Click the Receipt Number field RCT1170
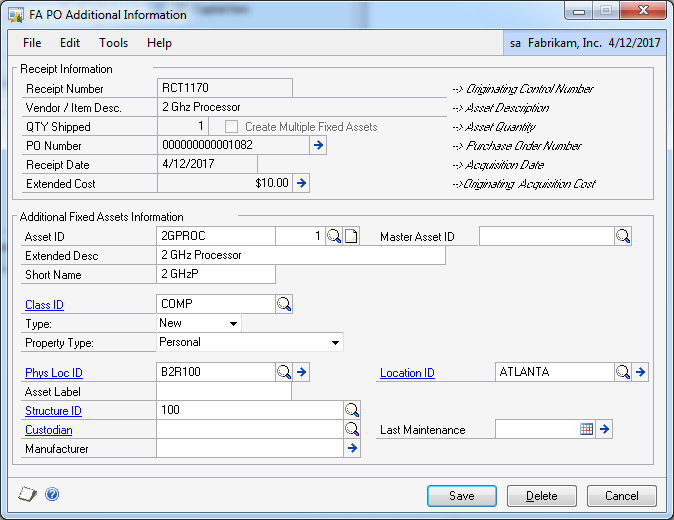 click(x=225, y=88)
